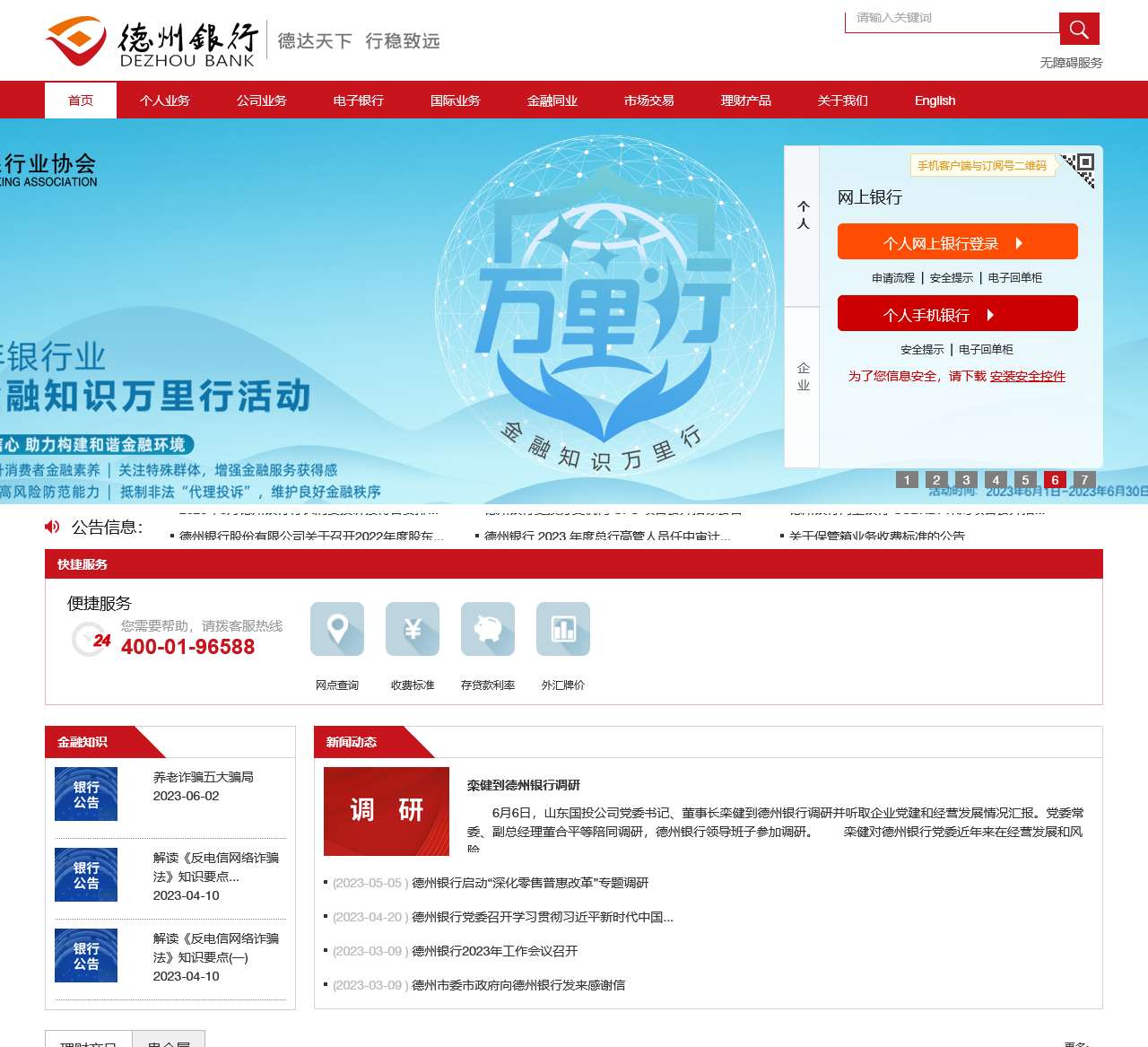Open the 关于我们 menu
1148x1047 pixels.
pos(843,100)
